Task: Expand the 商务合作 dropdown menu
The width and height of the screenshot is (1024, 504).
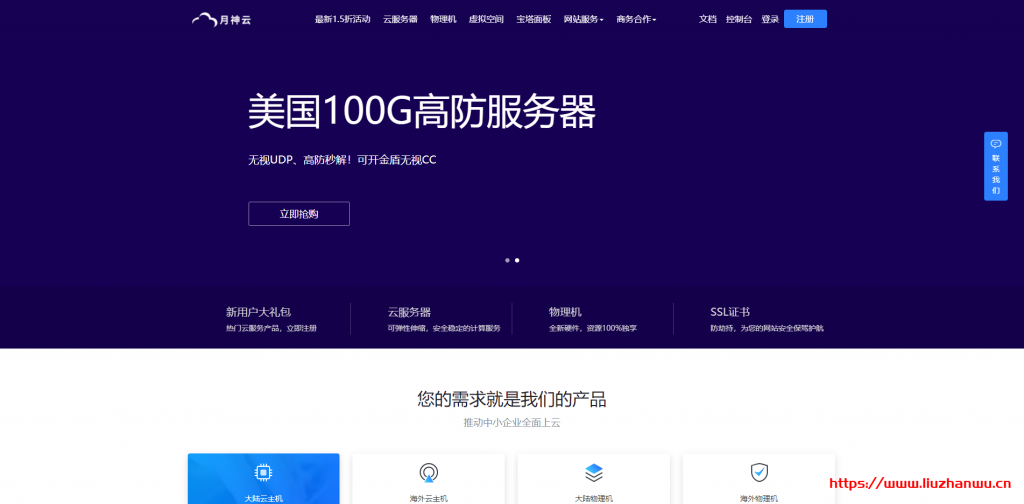Action: [636, 19]
